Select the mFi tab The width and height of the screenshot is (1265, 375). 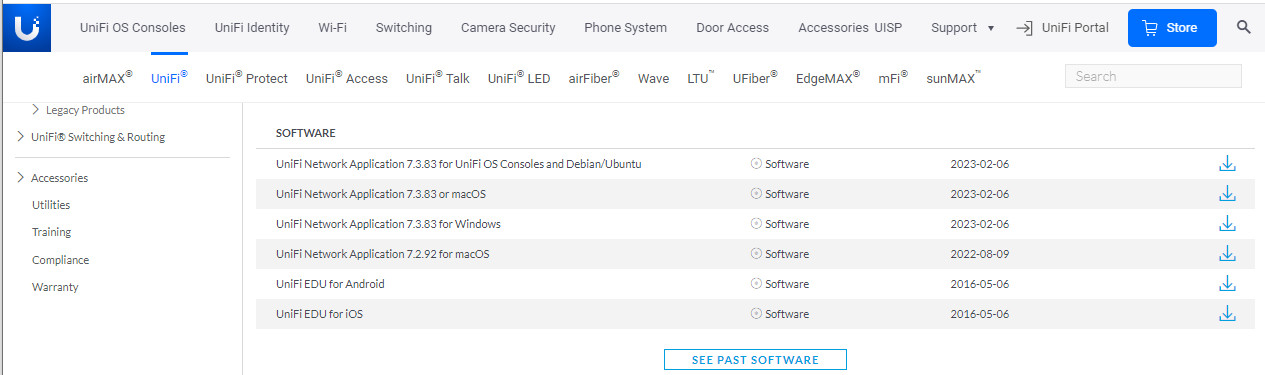tap(893, 77)
